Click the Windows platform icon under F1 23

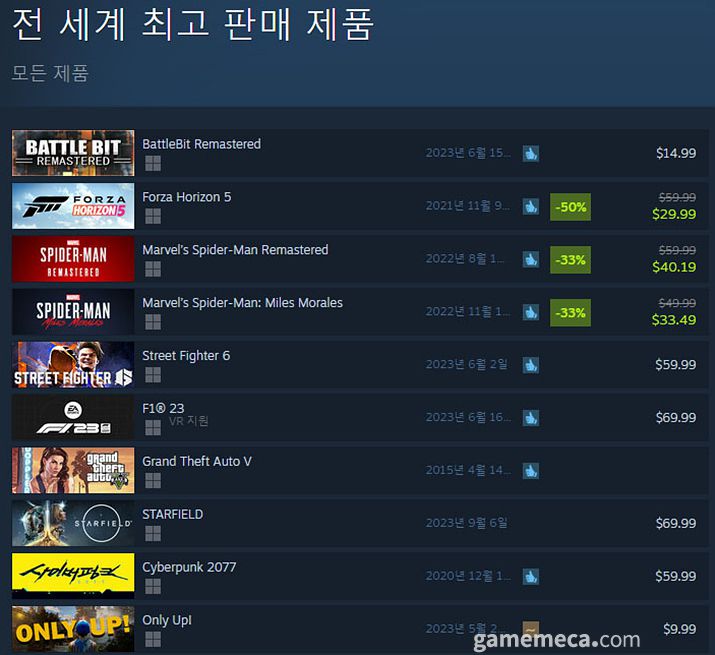pyautogui.click(x=153, y=428)
